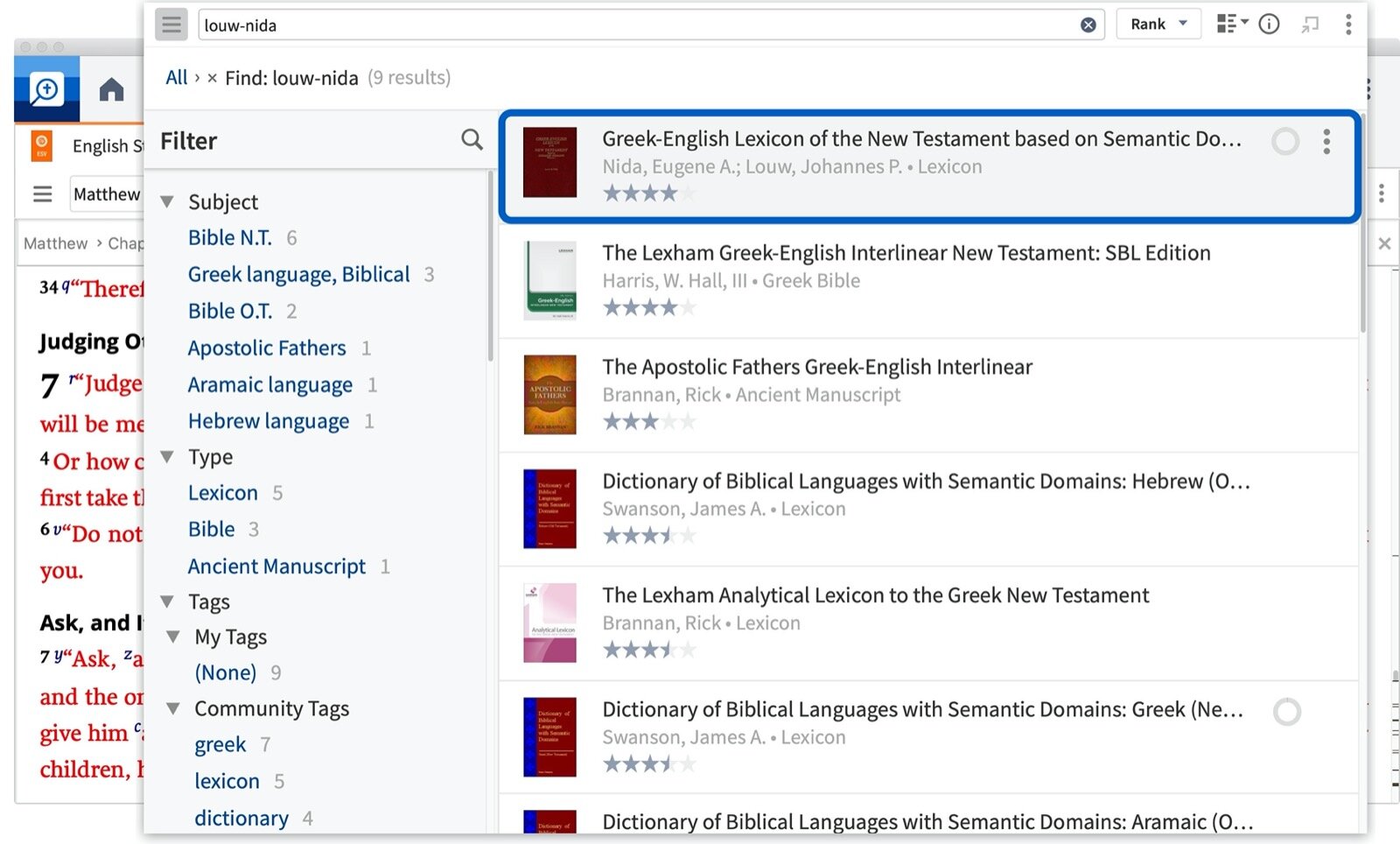Collapse the Subject filter section
The image size is (1400, 844).
coord(167,202)
